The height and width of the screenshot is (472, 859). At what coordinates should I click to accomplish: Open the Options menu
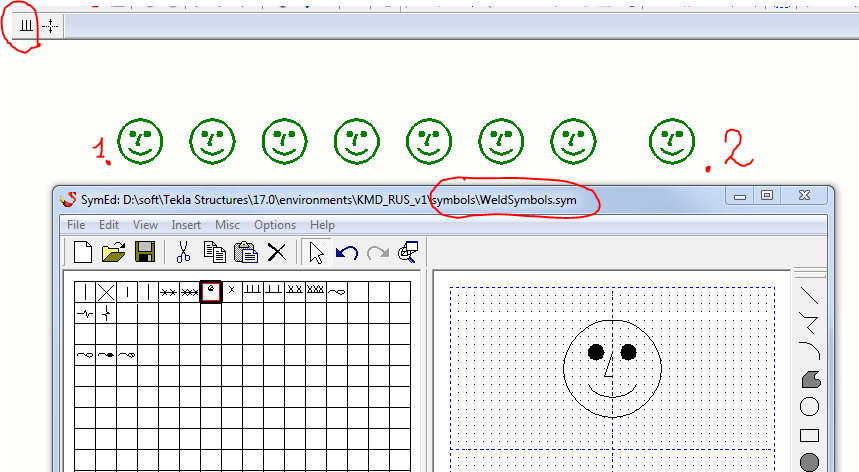275,225
